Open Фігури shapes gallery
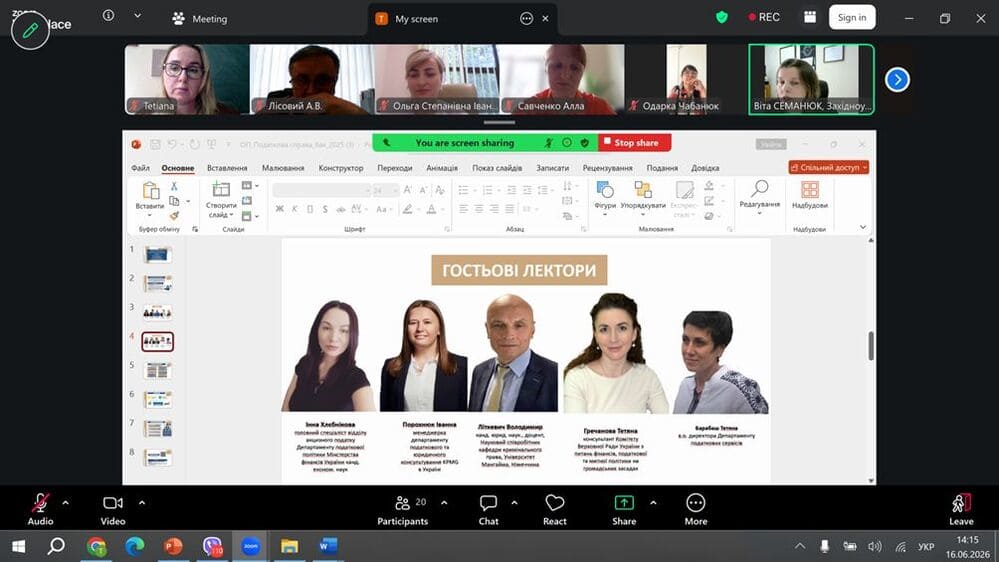Viewport: 999px width, 562px height. [x=605, y=196]
